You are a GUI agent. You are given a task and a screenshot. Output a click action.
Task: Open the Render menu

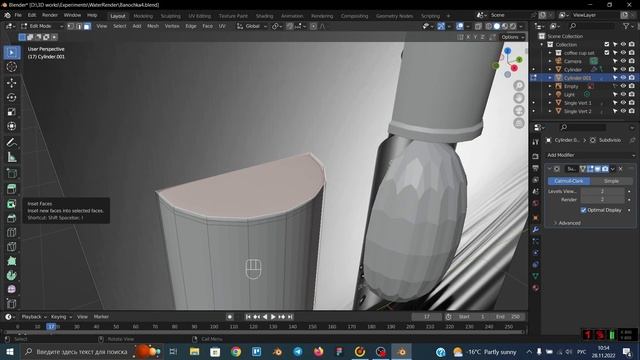[50, 16]
